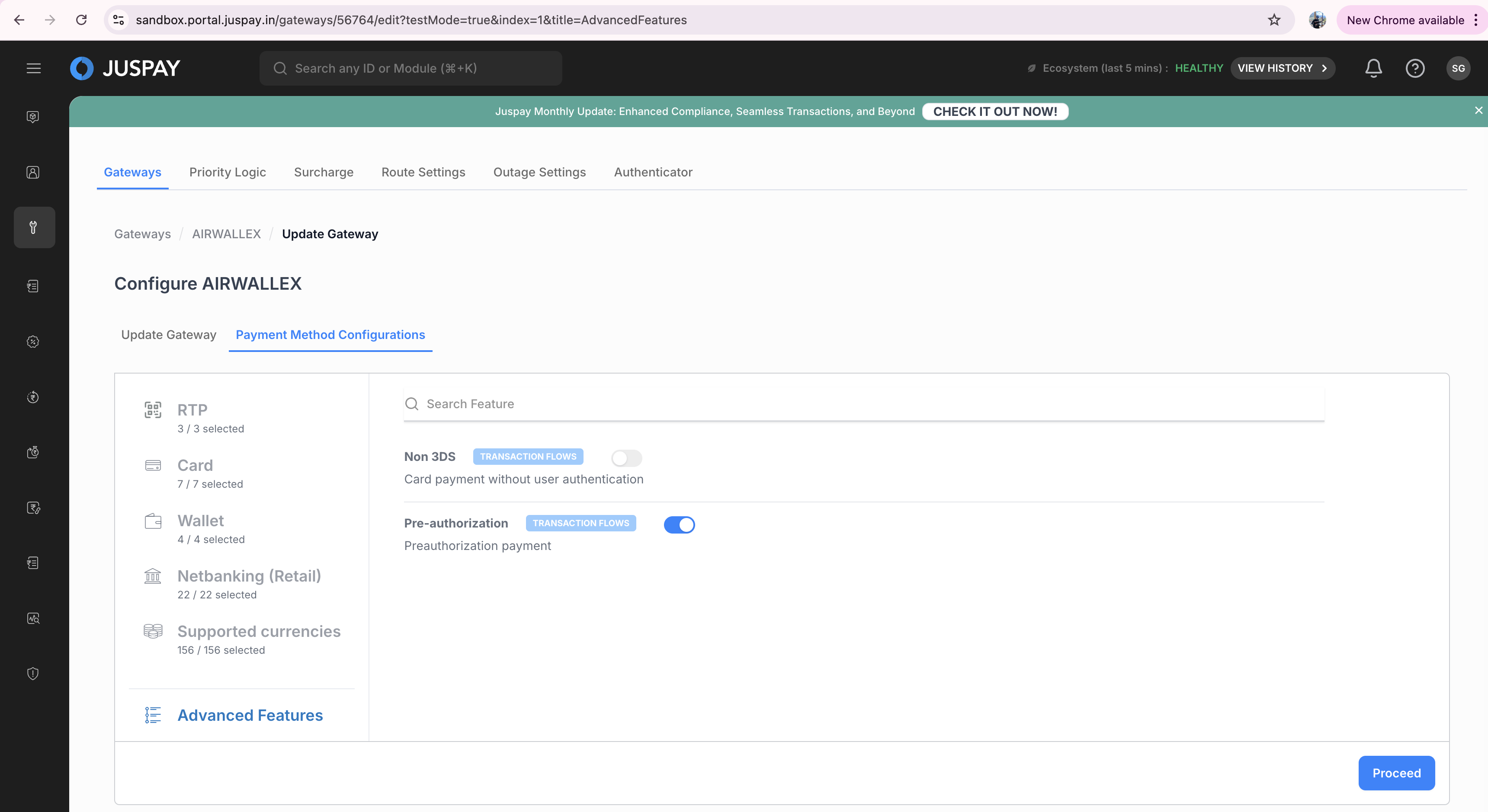Open the help question mark icon
The height and width of the screenshot is (812, 1488).
click(x=1414, y=68)
